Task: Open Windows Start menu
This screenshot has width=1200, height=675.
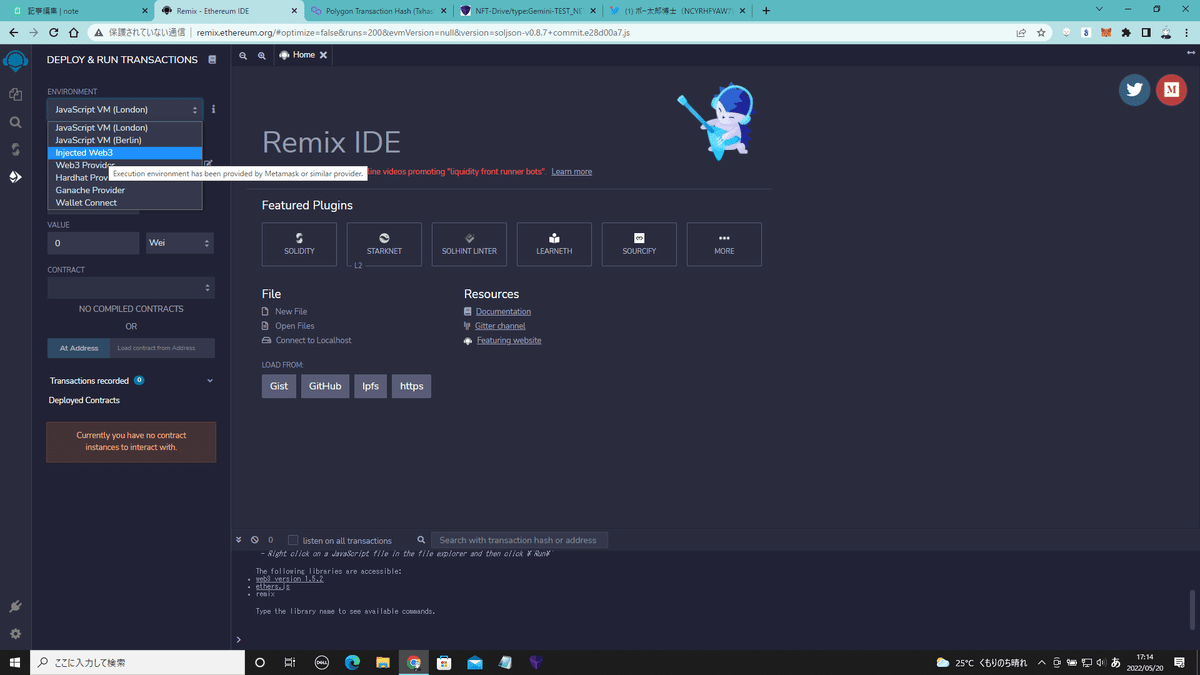Action: [14, 662]
